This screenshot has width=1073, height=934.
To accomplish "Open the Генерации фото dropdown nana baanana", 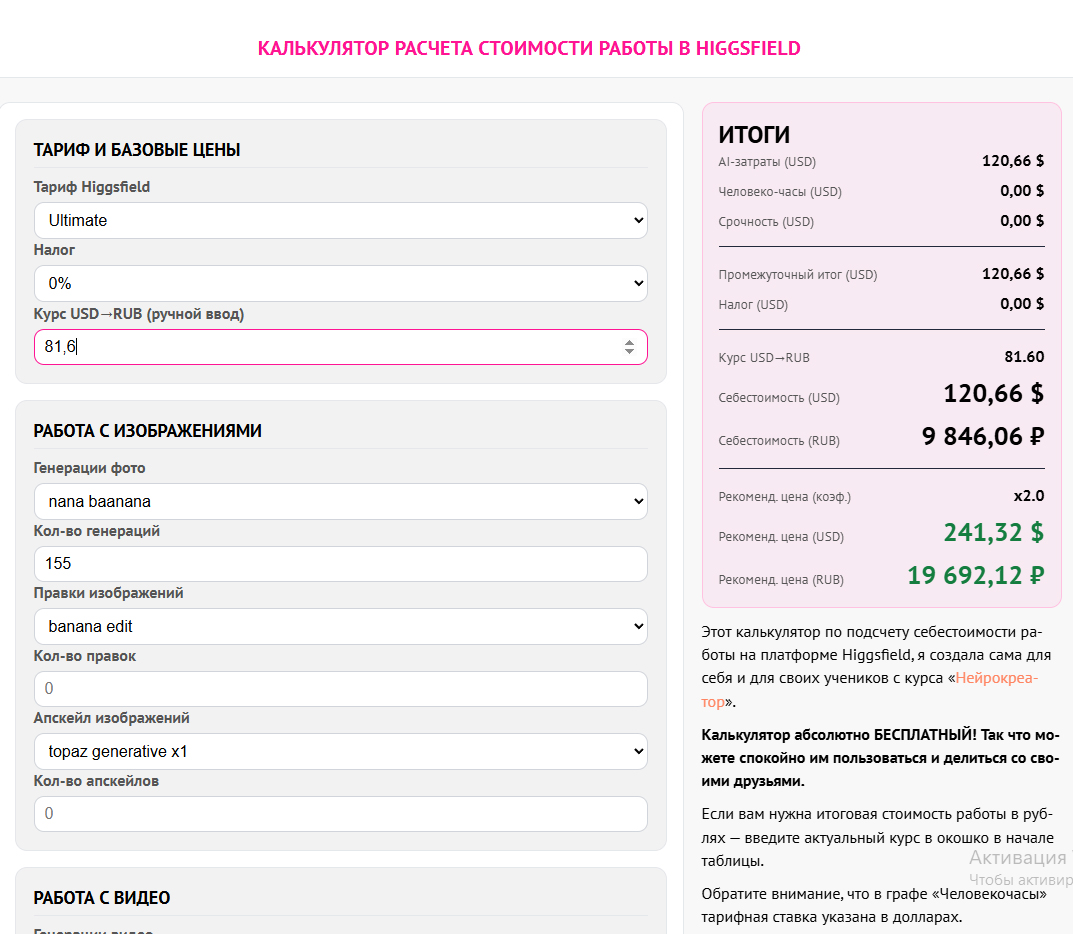I will coord(340,502).
